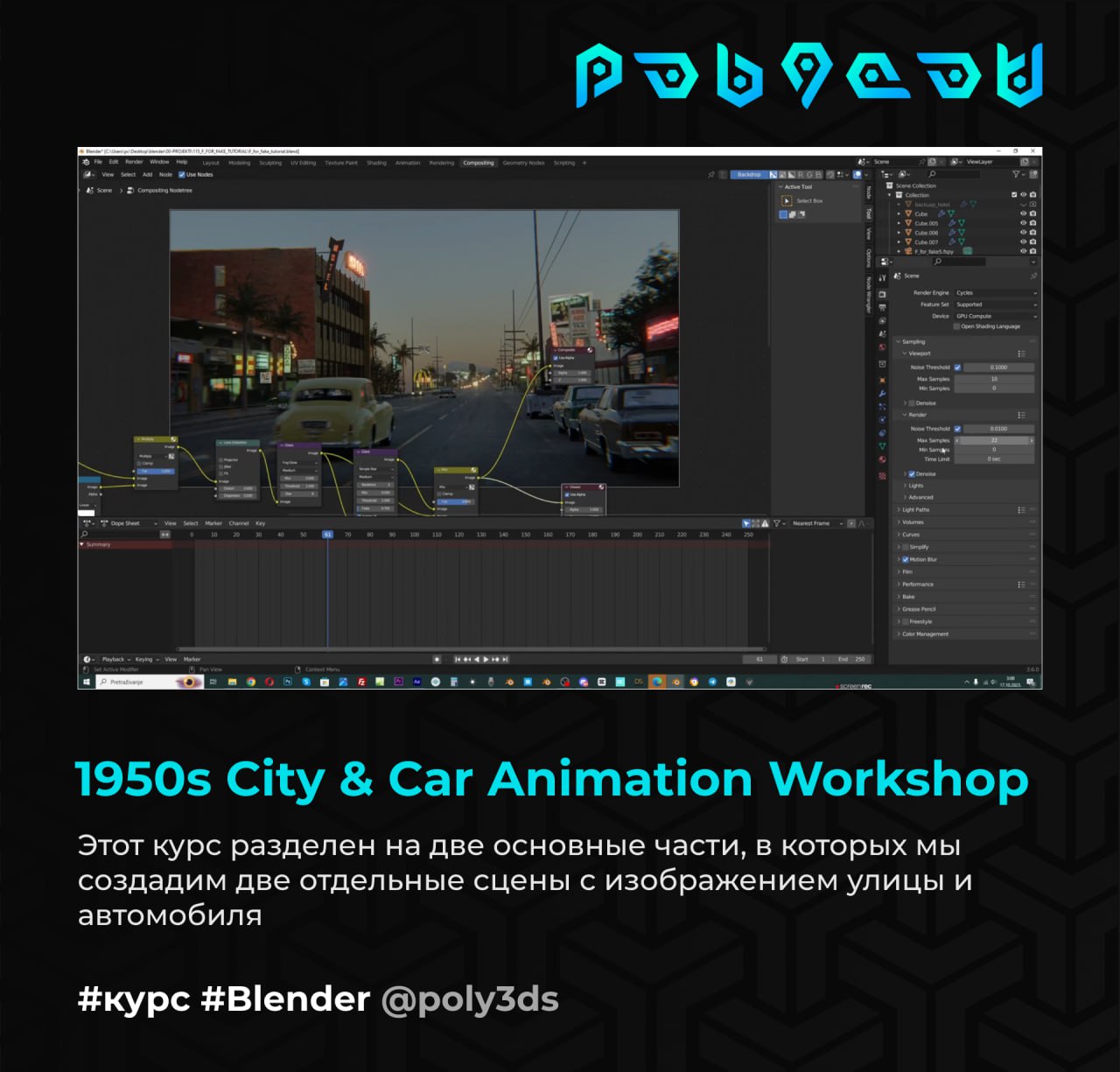Toggle Render Noise Threshold checkbox

click(957, 429)
